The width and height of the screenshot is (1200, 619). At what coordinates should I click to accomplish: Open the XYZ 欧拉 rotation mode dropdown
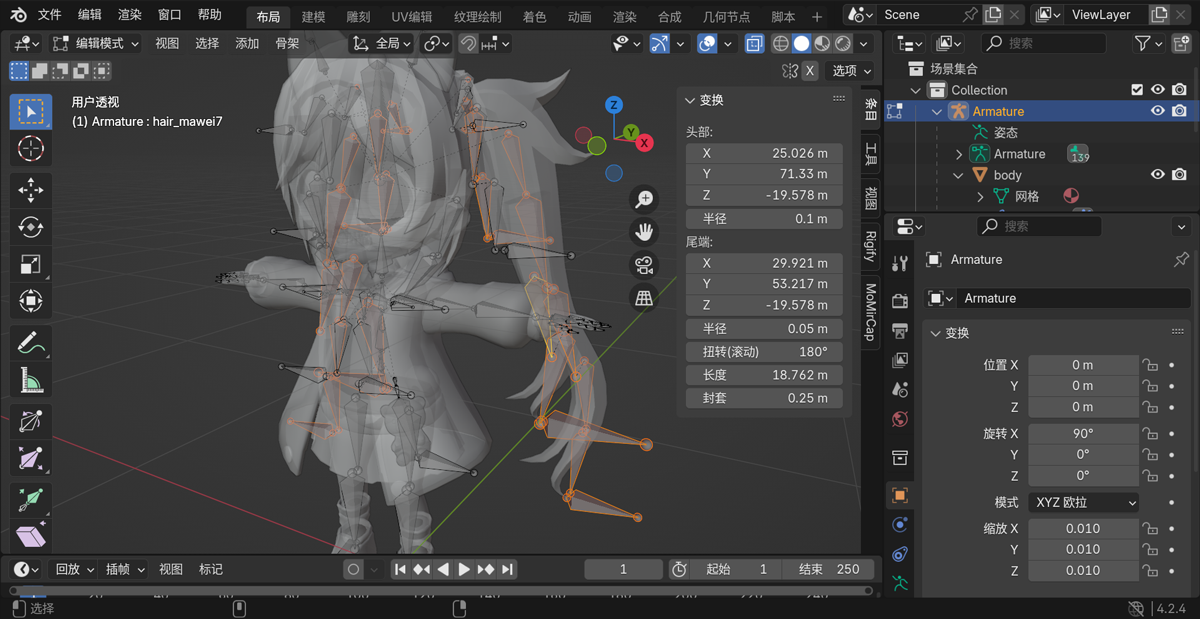pyautogui.click(x=1083, y=502)
